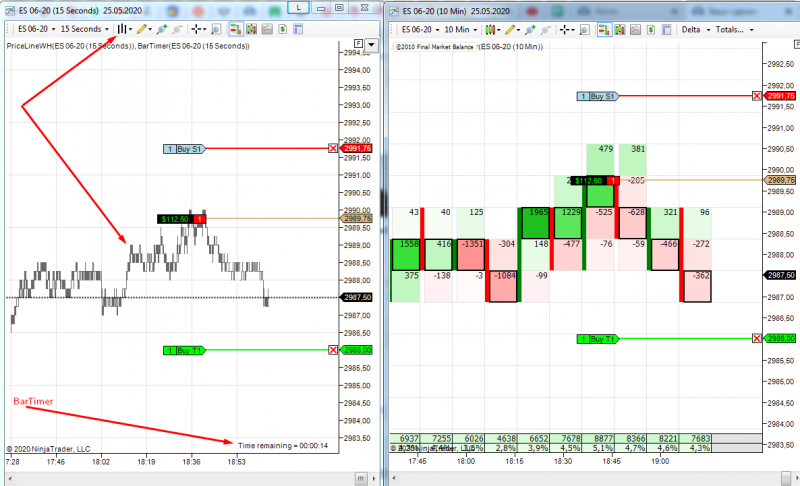Screen dimensions: 800x486
Task: Expand the cursor dropdown arrow in 15 Seconds chart
Action: pyautogui.click(x=205, y=29)
